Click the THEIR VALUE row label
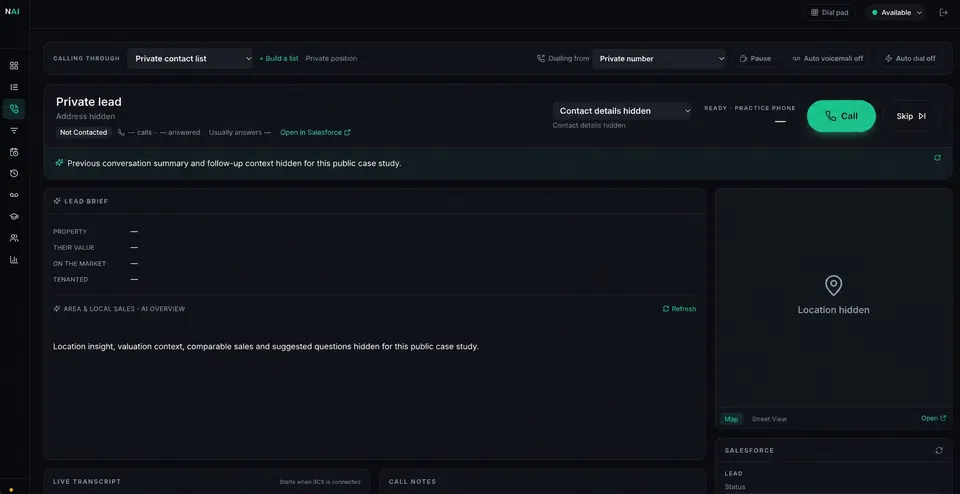The width and height of the screenshot is (960, 494). [x=73, y=248]
